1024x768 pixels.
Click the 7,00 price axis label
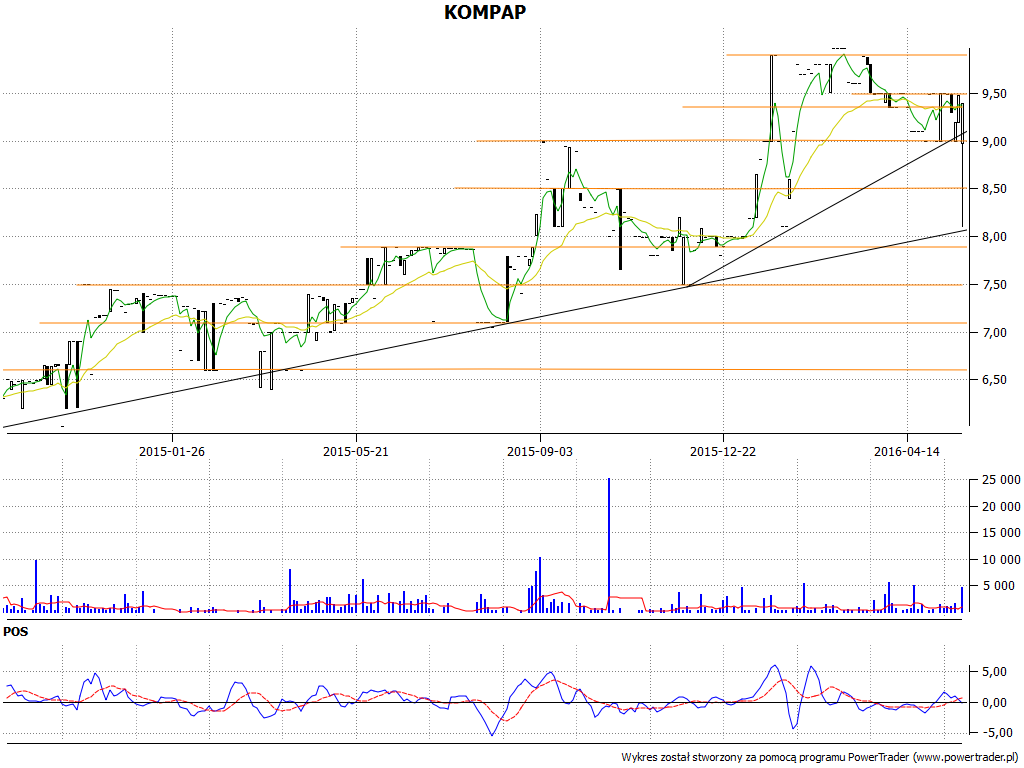[x=993, y=332]
